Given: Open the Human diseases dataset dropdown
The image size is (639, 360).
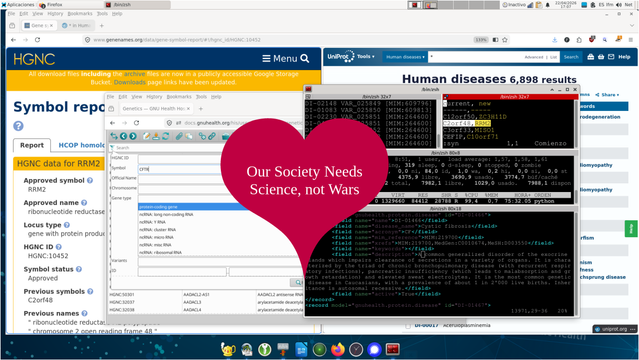Looking at the screenshot, I should click(x=405, y=57).
